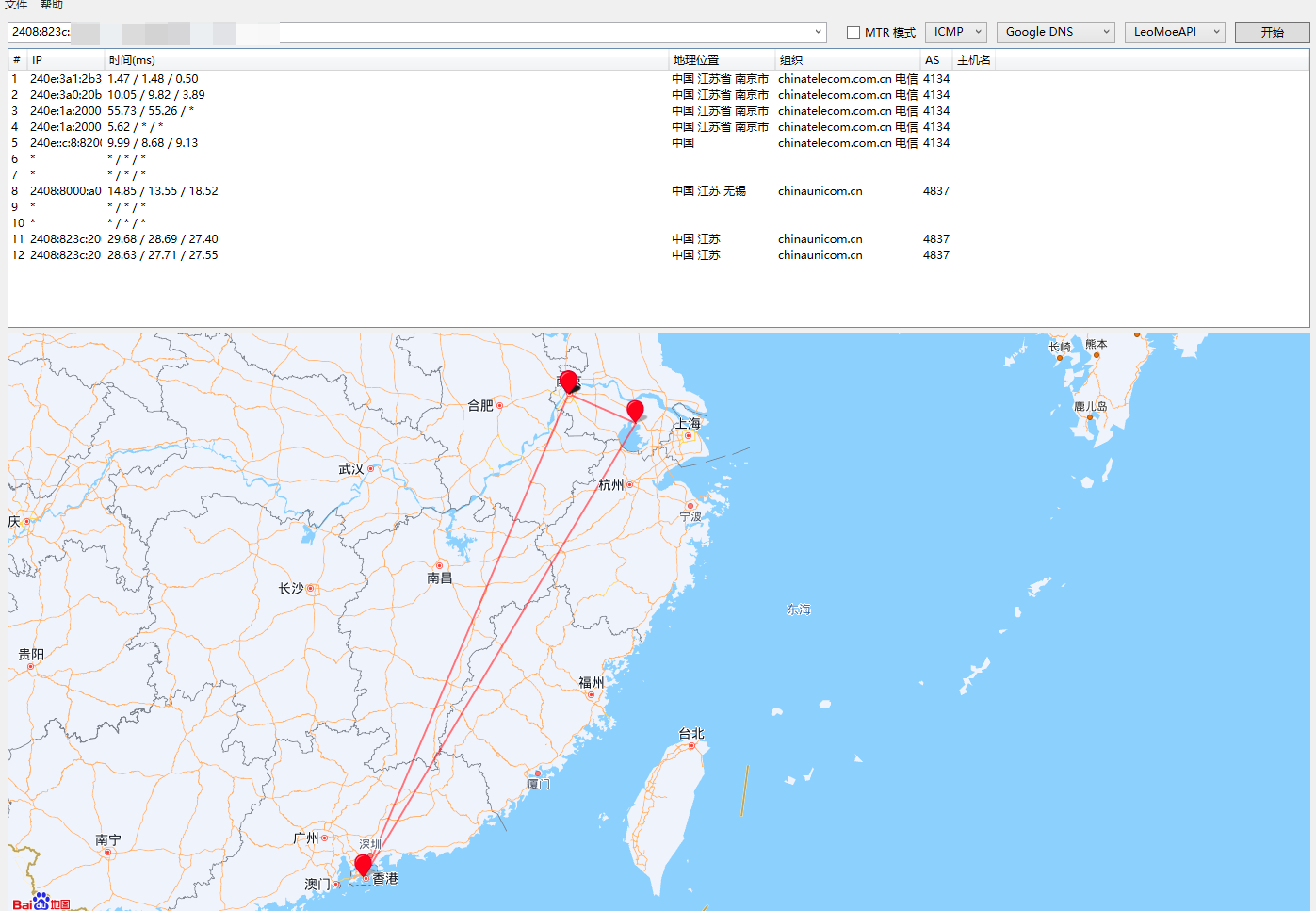
Task: Click the 地理位置 column header
Action: tap(696, 60)
